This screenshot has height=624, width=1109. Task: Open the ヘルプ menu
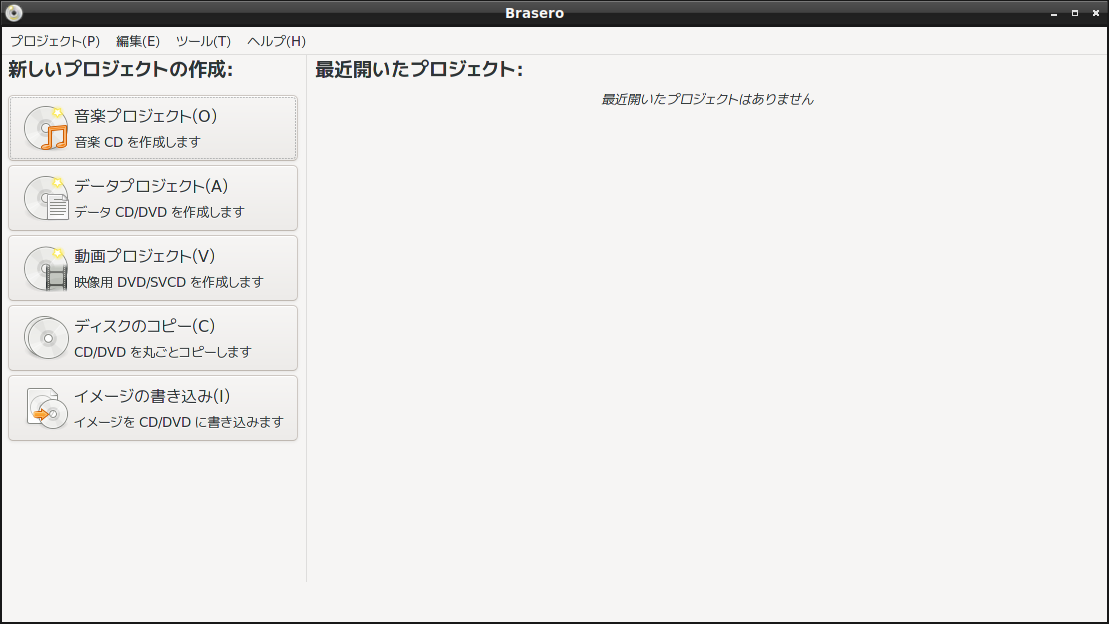275,41
